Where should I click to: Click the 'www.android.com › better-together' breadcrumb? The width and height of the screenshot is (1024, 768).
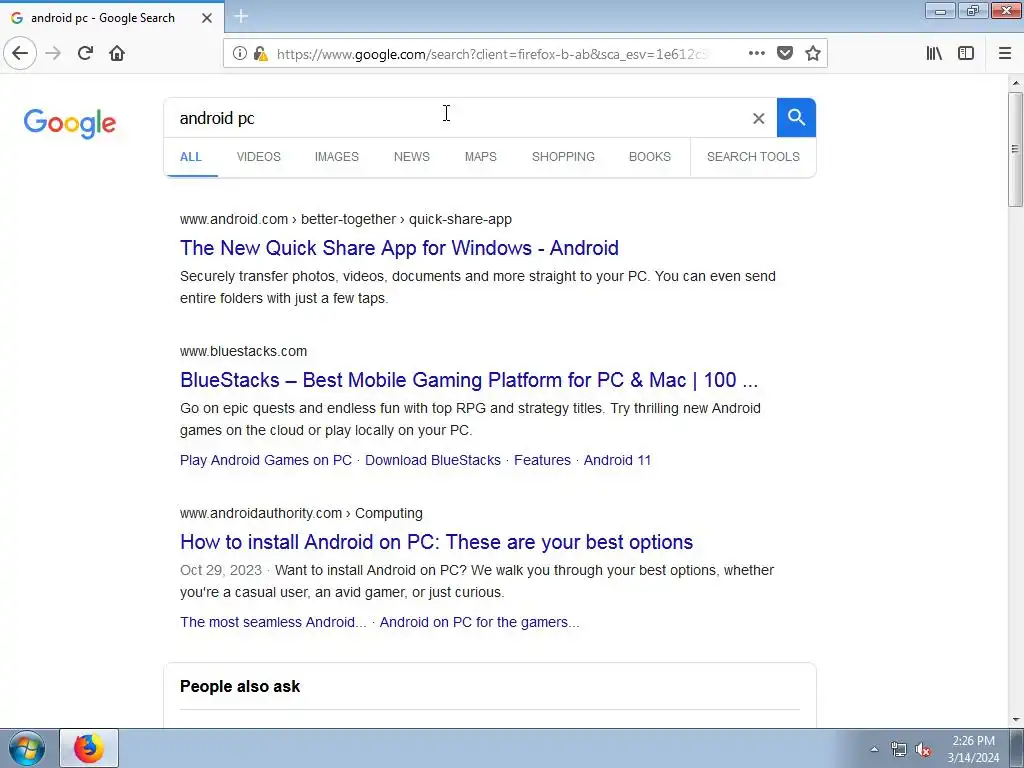[345, 219]
